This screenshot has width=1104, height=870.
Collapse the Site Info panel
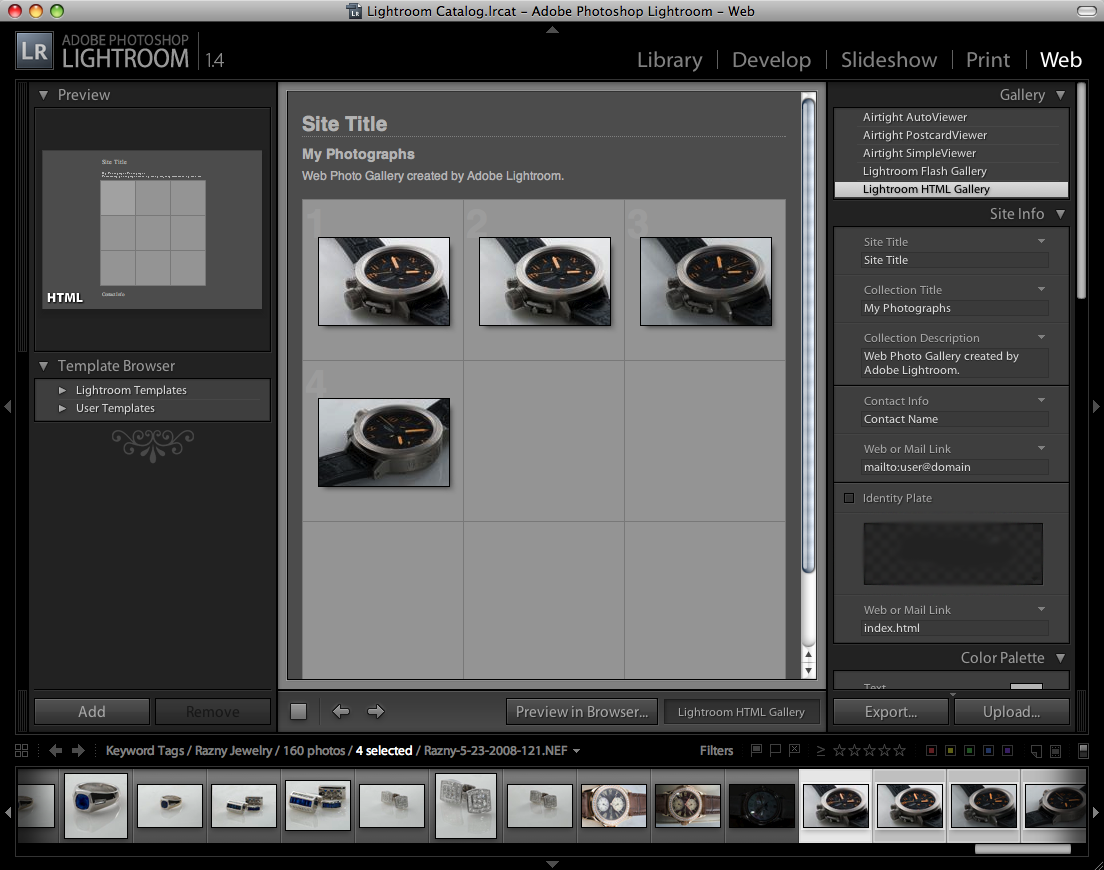[1060, 214]
